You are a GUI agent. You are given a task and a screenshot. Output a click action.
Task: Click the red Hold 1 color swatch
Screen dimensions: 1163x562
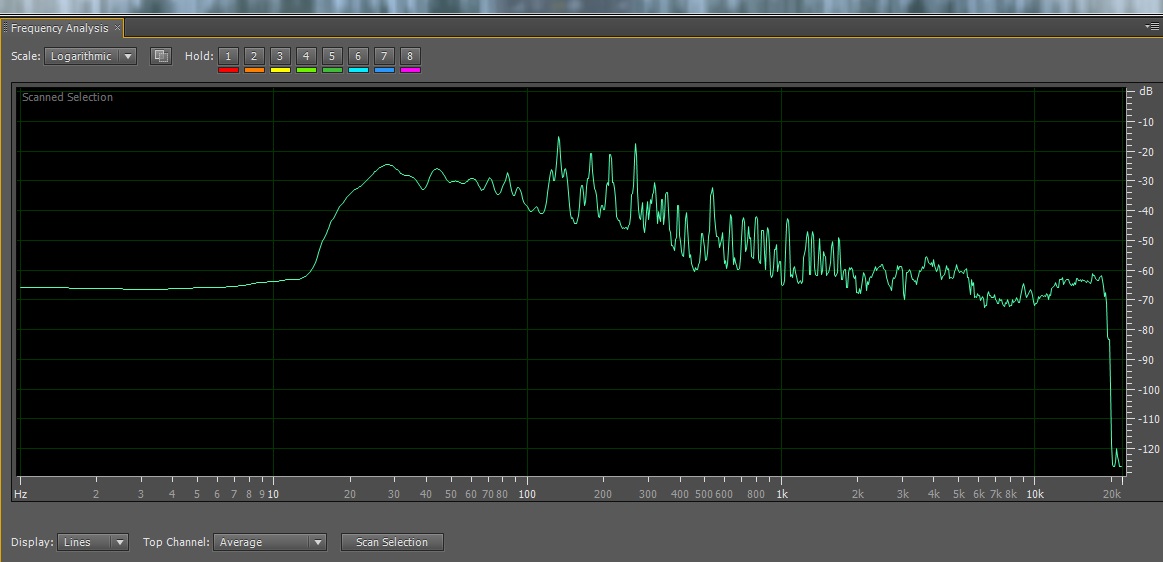click(x=228, y=70)
